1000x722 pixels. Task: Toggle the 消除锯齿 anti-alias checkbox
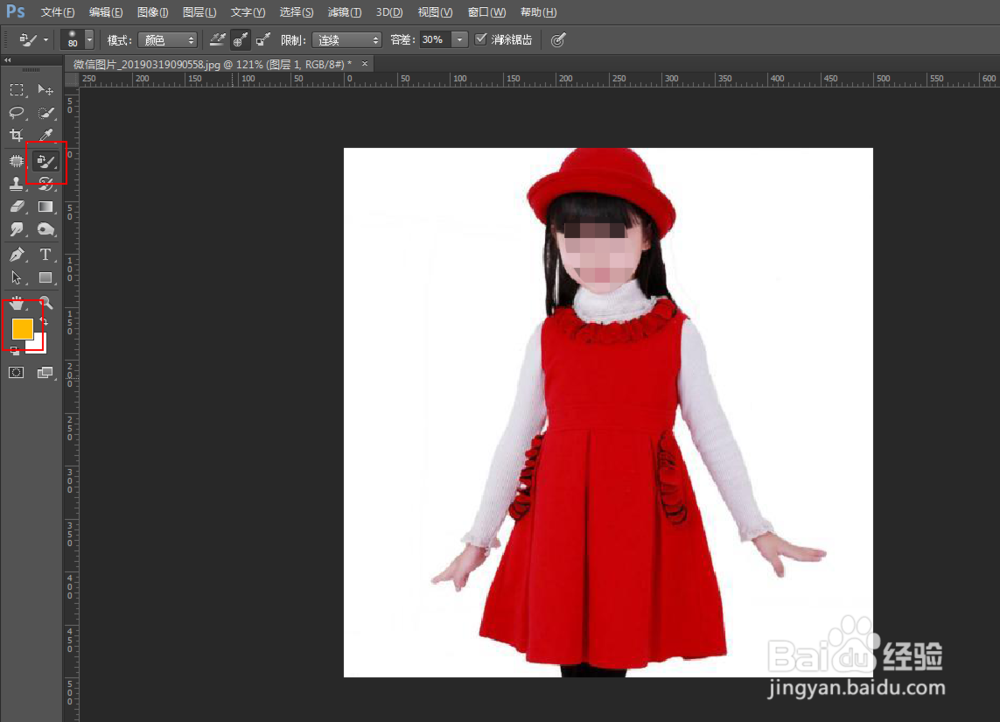point(481,40)
